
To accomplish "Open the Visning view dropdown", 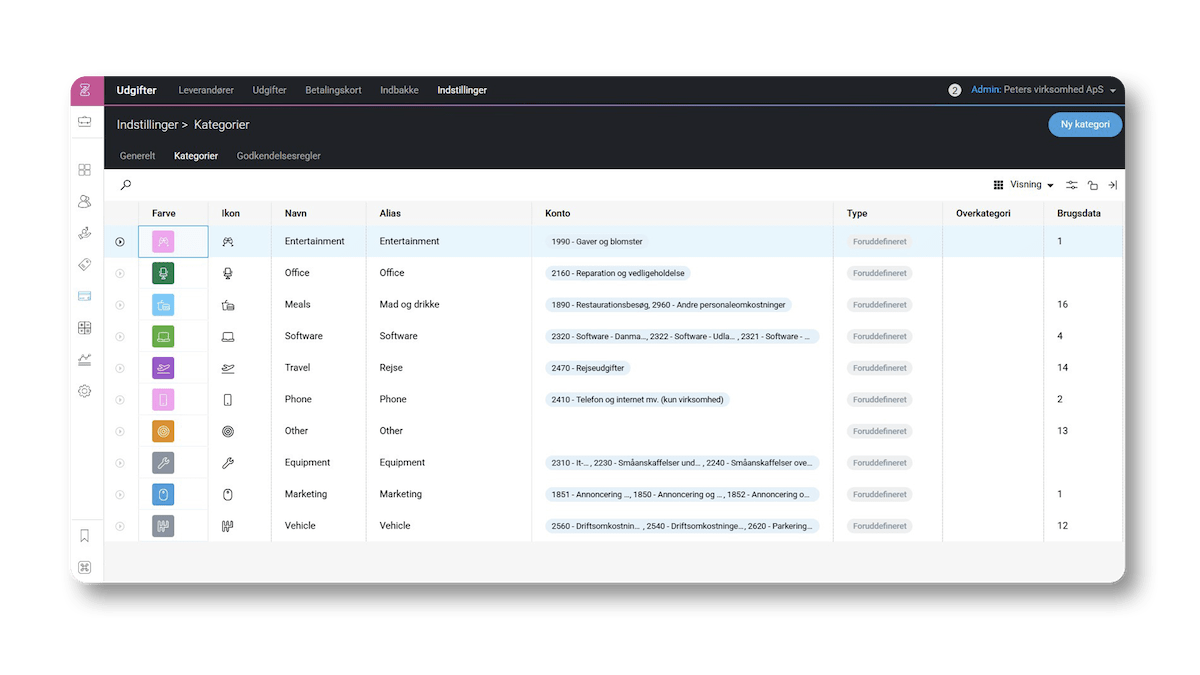I will click(1025, 185).
